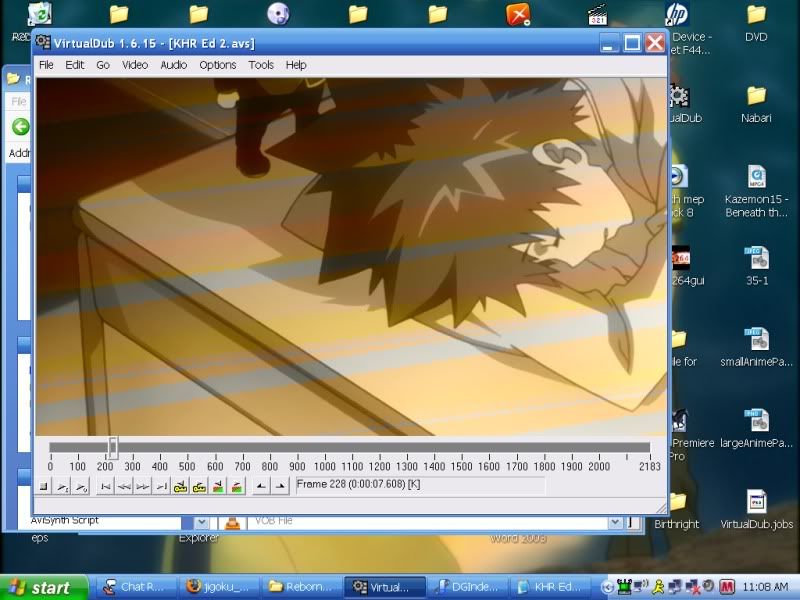Jump to the start of the video
The image size is (800, 600).
click(x=105, y=486)
